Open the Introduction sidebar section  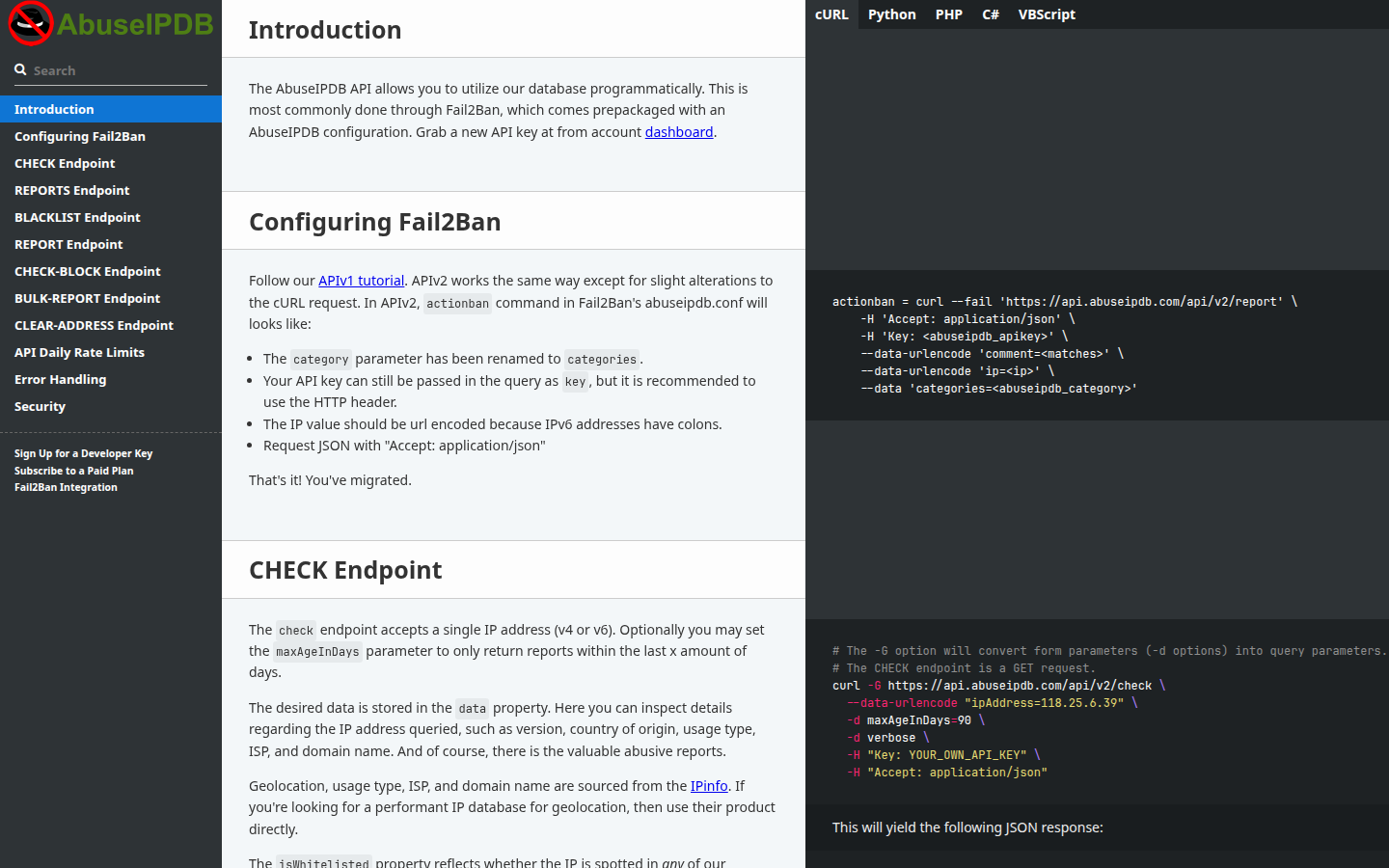111,109
